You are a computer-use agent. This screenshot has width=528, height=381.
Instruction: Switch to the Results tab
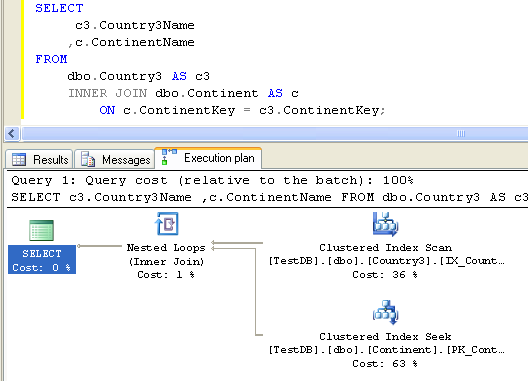coord(39,159)
